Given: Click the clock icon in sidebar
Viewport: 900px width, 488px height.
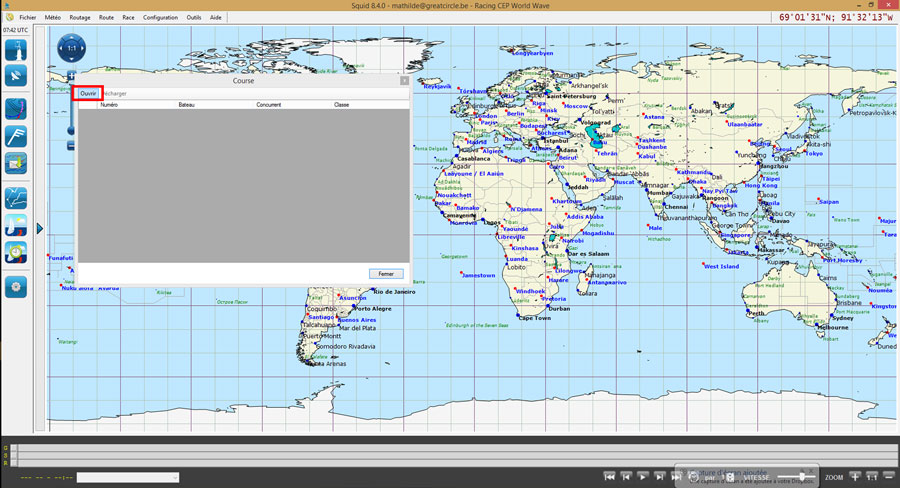Looking at the screenshot, I should (16, 253).
